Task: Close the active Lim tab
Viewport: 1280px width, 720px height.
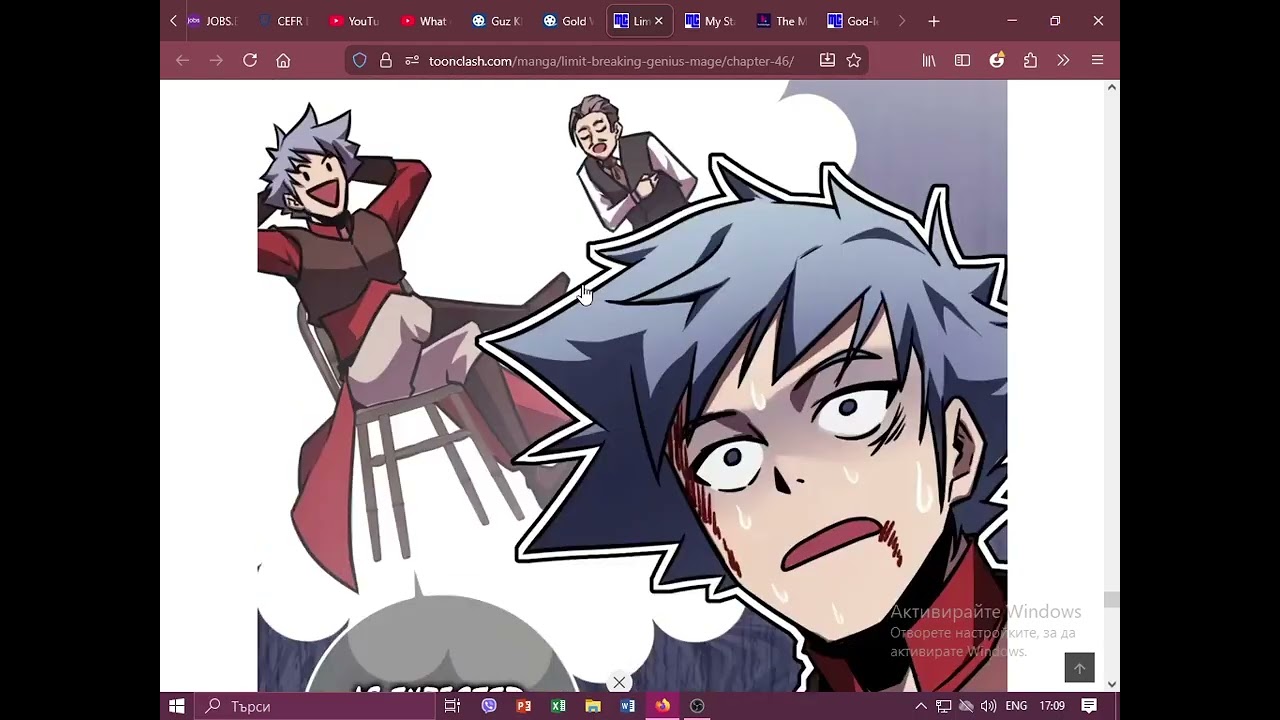Action: tap(658, 21)
